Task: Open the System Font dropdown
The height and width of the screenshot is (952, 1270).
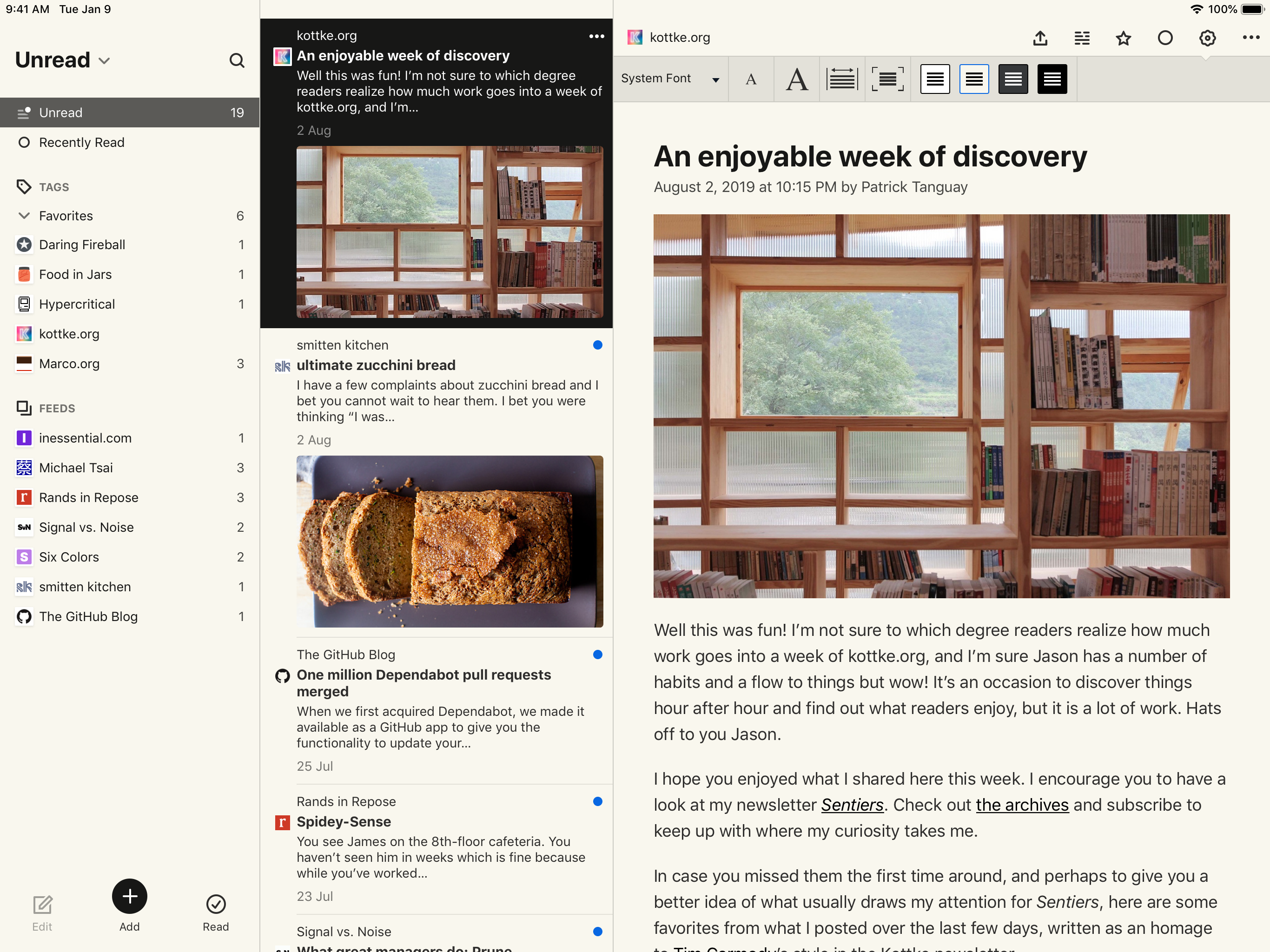Action: coord(669,79)
